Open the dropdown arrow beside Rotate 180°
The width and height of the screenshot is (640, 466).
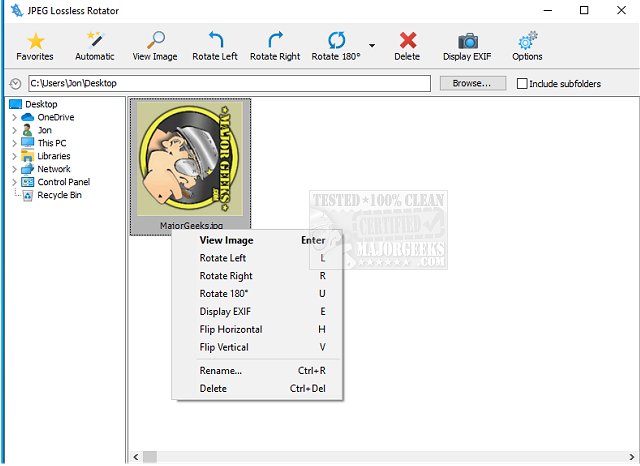(x=372, y=45)
